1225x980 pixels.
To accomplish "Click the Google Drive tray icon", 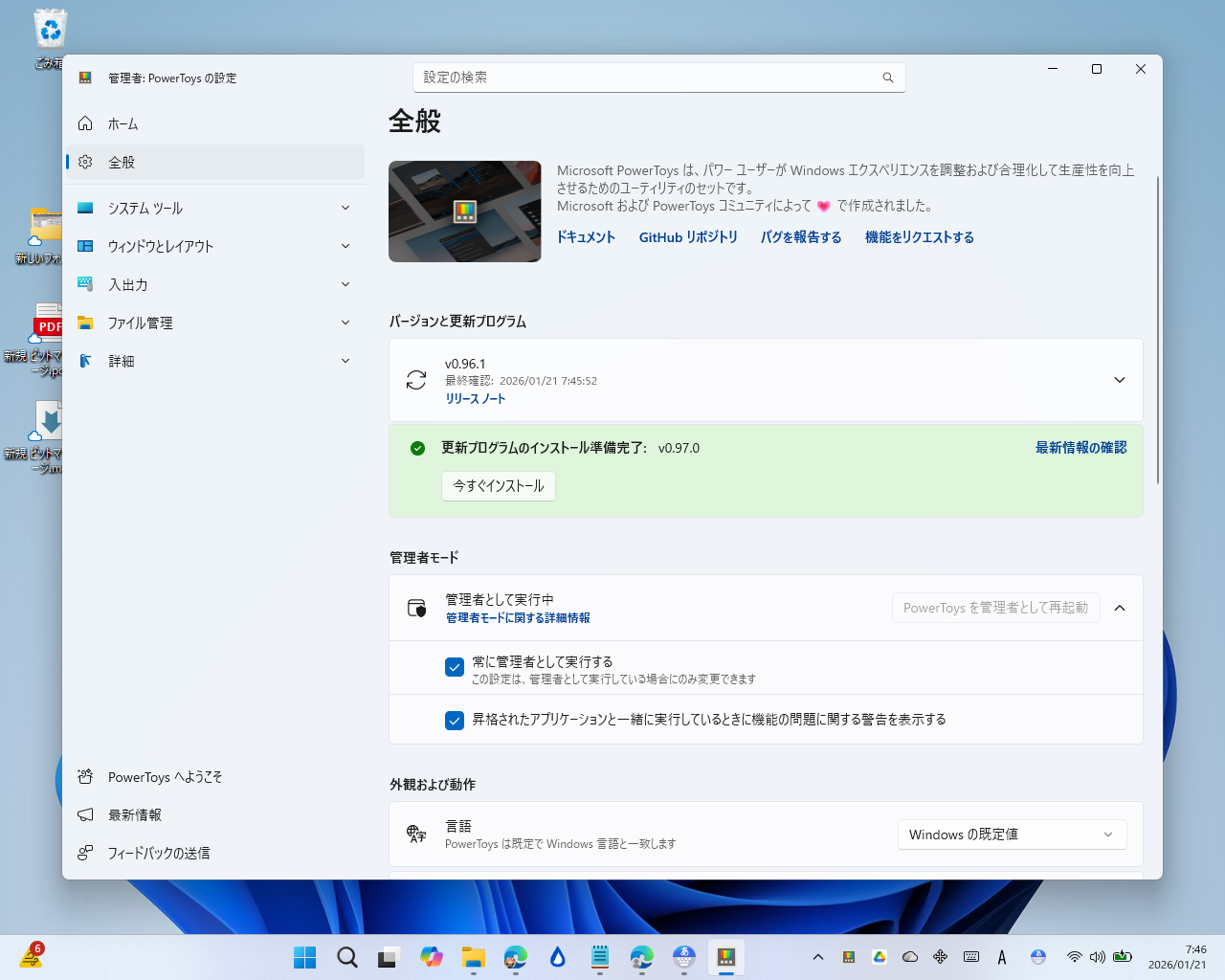I will click(x=880, y=957).
